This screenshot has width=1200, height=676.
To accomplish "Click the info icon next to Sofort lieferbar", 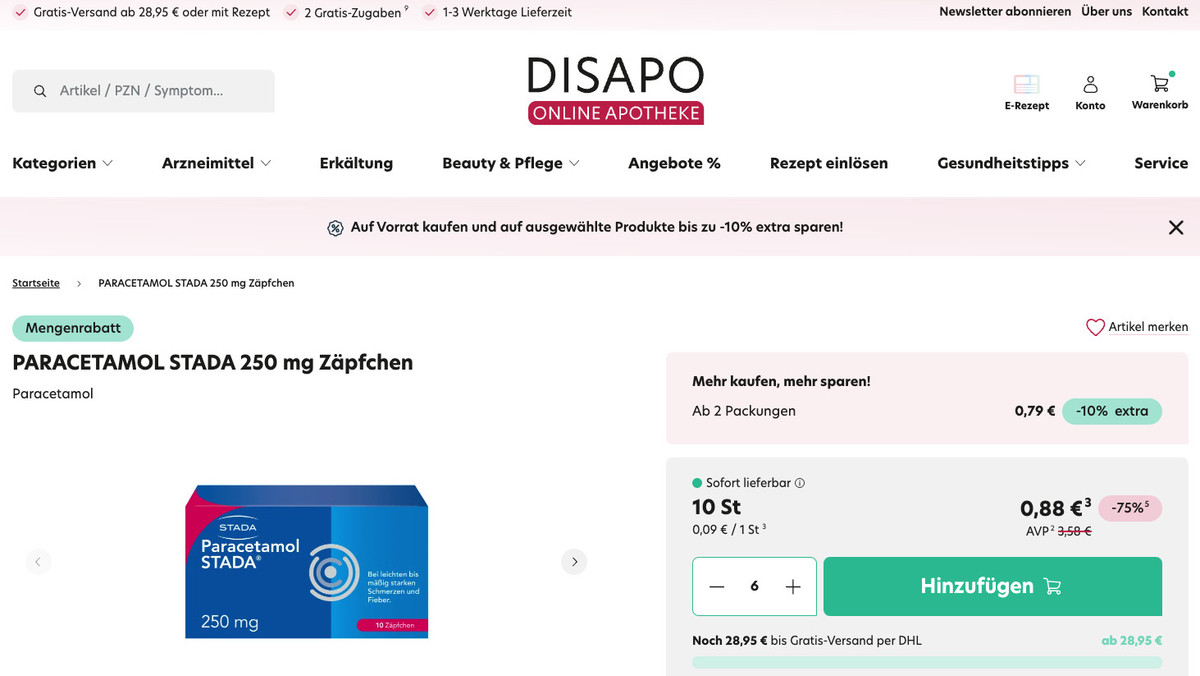I will tap(798, 483).
